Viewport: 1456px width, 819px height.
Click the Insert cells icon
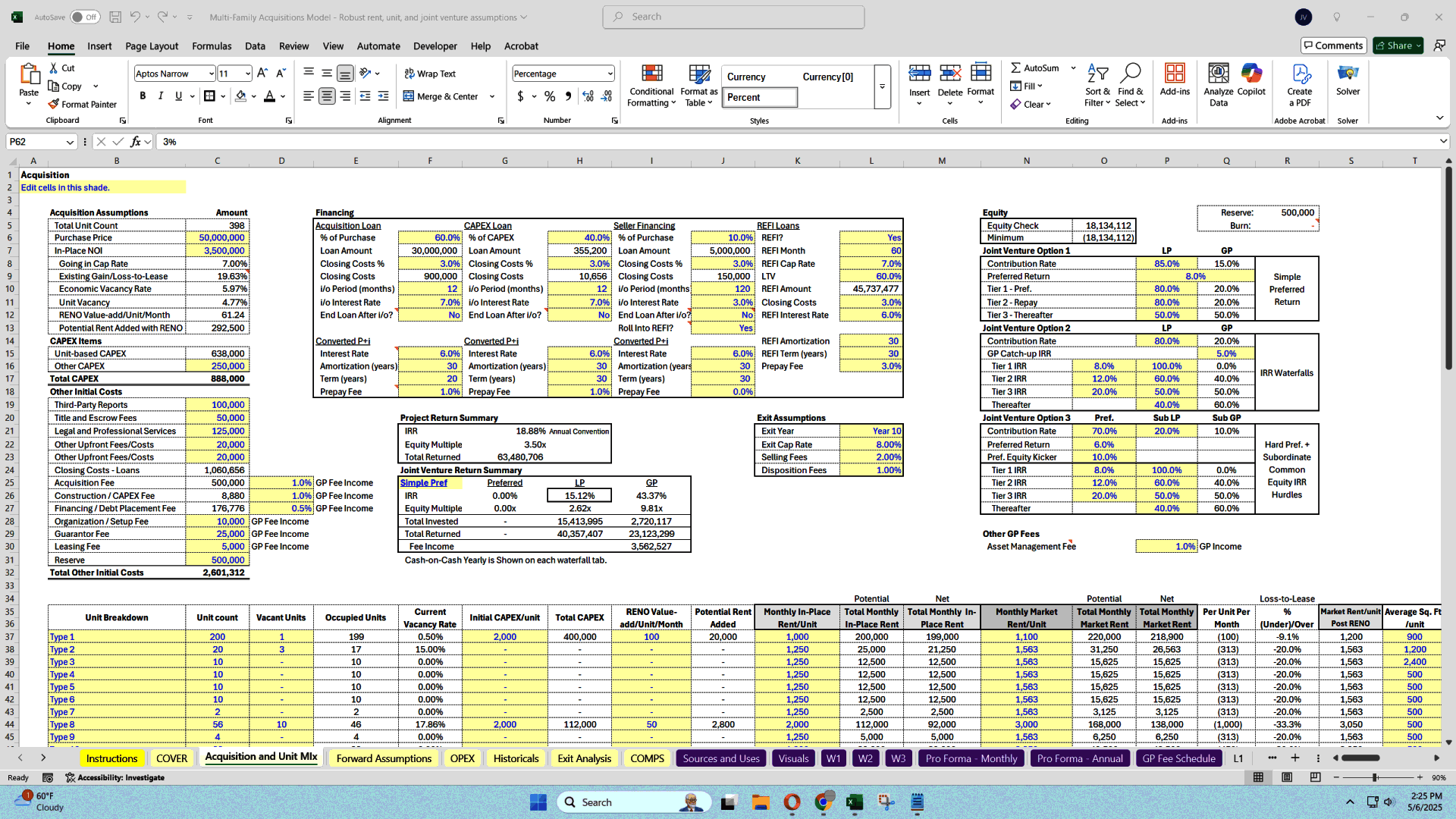tap(919, 73)
